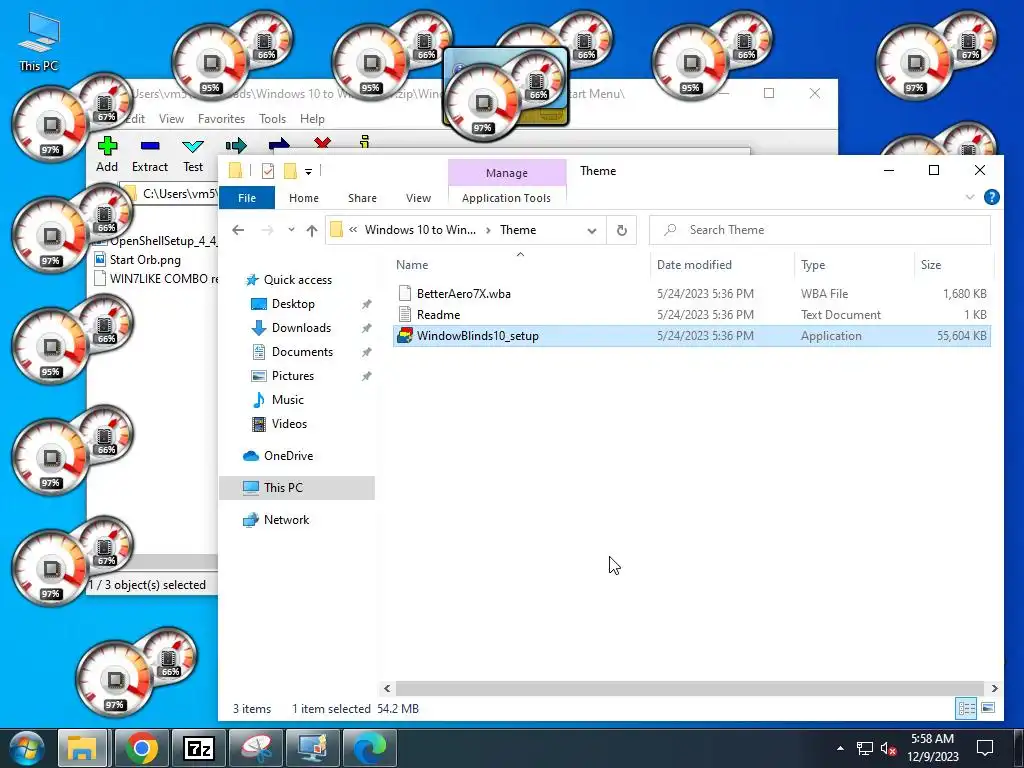The height and width of the screenshot is (768, 1024).
Task: Select Start Orb.png in 7-Zip file list
Action: tap(145, 260)
